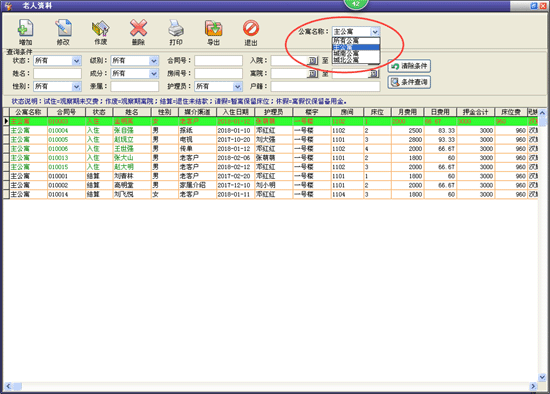Click the red X 删除 delete icon
Screen dimensions: 550x394
138,28
